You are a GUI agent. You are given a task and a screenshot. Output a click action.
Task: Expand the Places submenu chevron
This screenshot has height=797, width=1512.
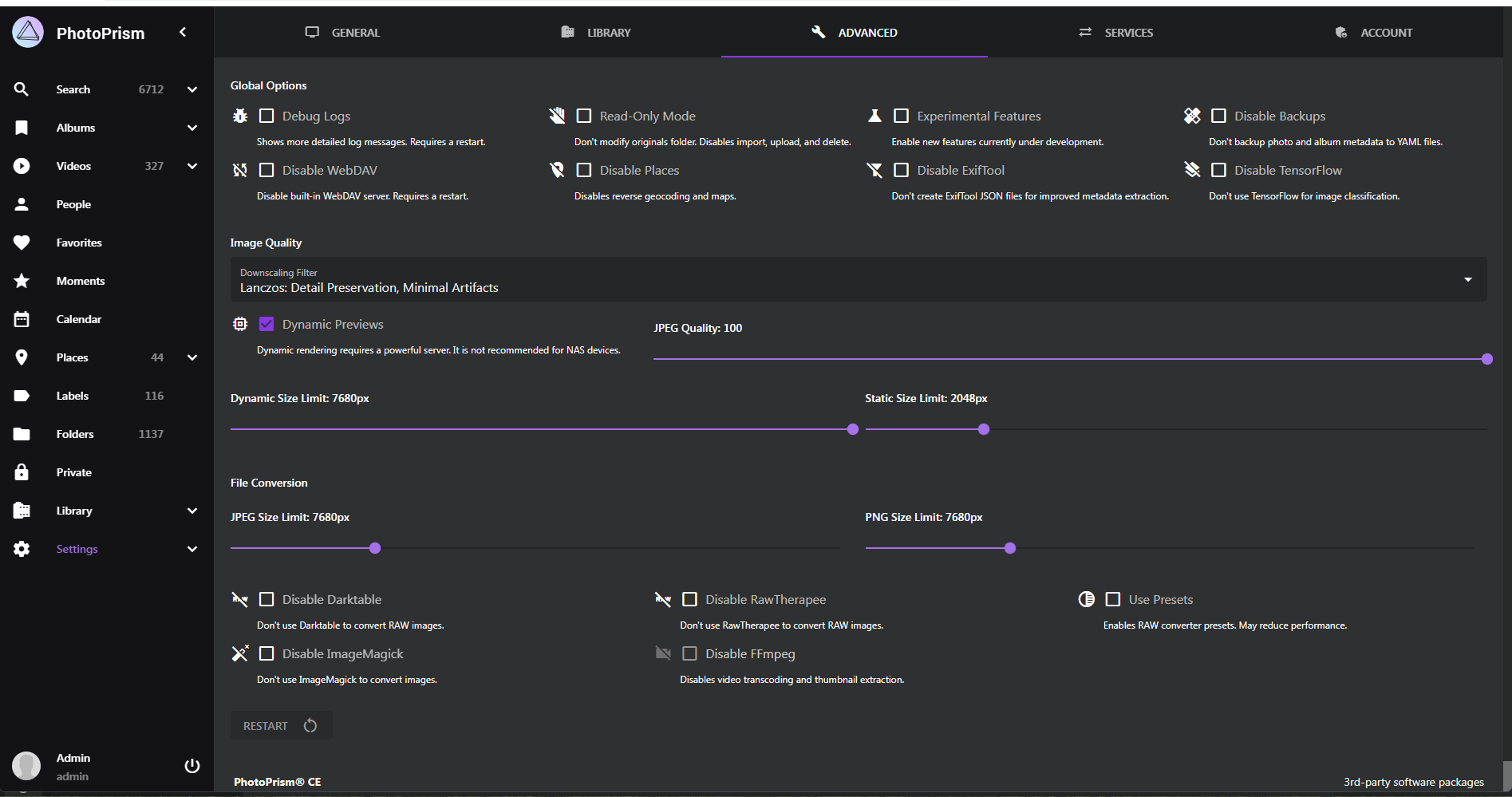pyautogui.click(x=191, y=357)
